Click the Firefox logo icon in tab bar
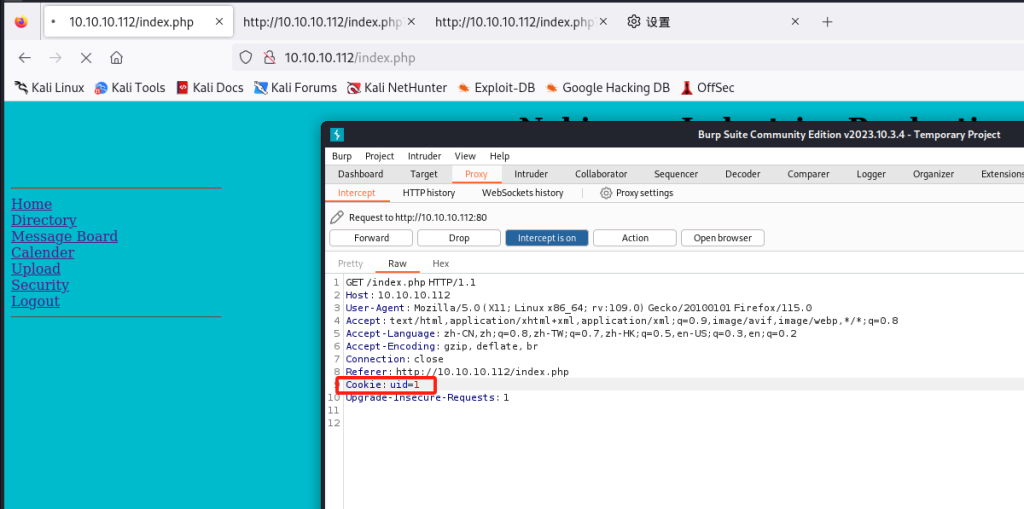The image size is (1024, 509). tap(22, 22)
